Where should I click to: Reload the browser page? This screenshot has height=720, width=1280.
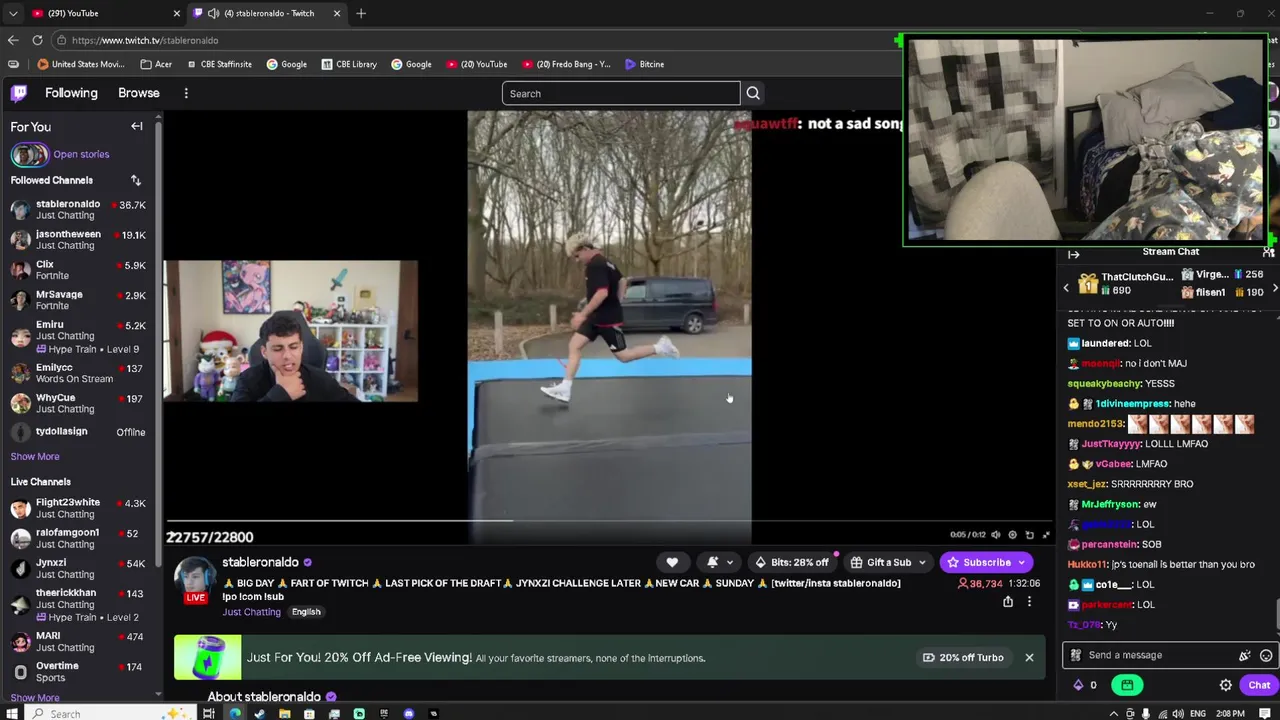(x=37, y=40)
